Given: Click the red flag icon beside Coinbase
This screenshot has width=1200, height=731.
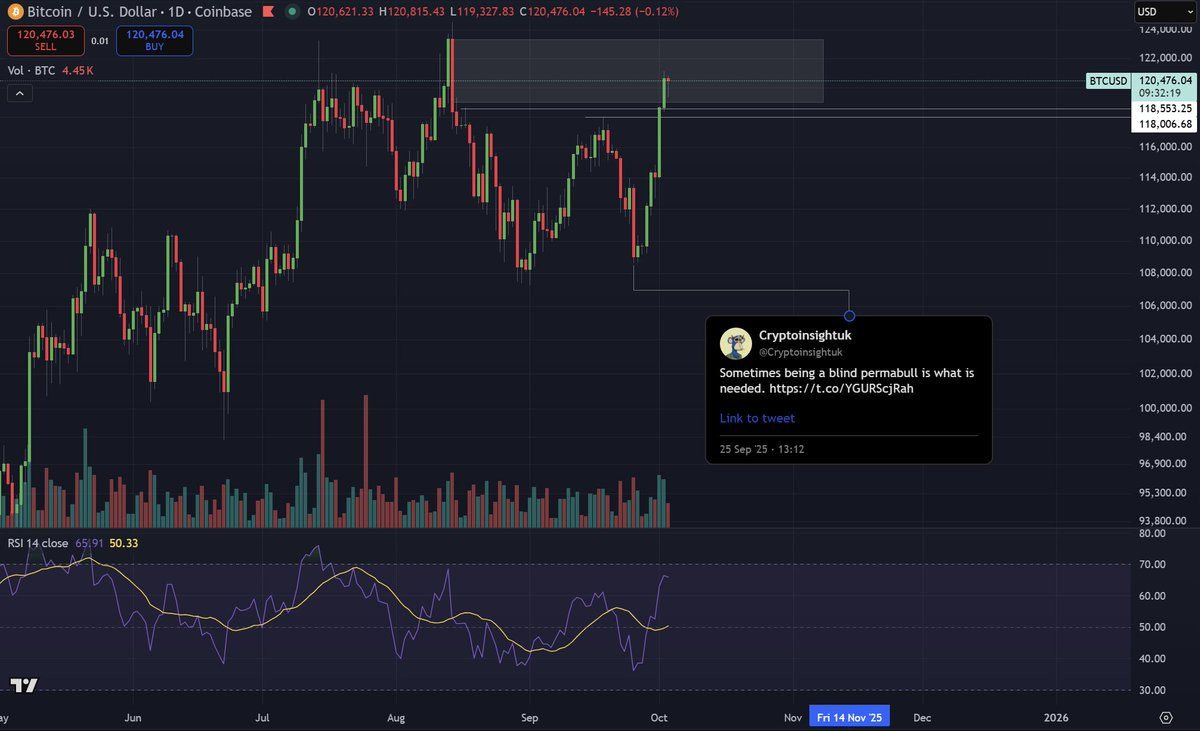Looking at the screenshot, I should coord(268,12).
